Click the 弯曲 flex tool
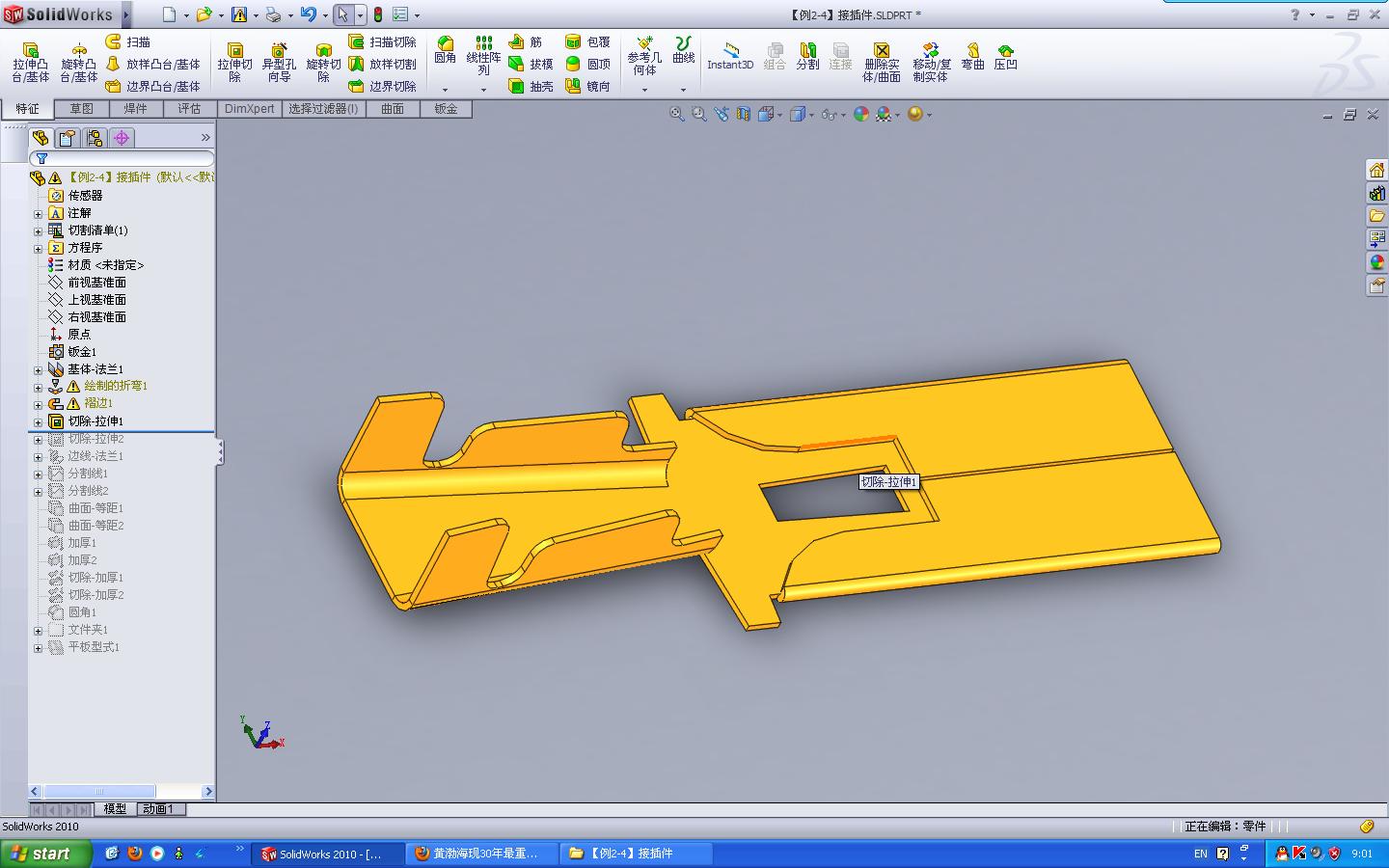This screenshot has width=1389, height=868. click(x=972, y=55)
